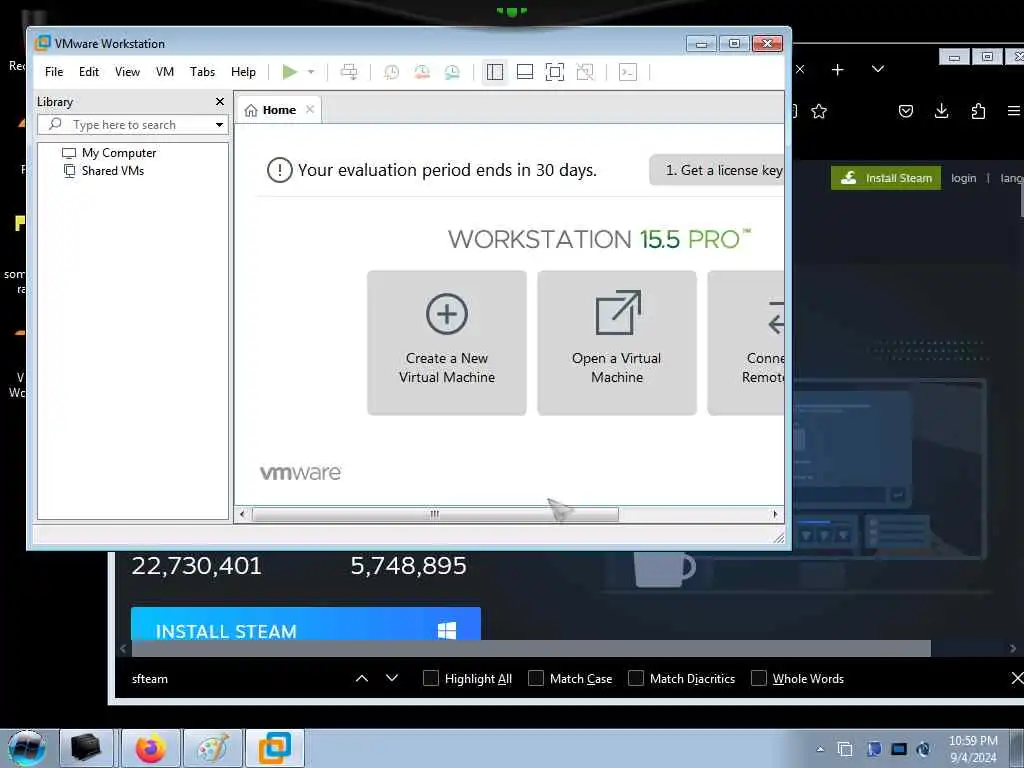Open the black cube app in the taskbar
This screenshot has height=768, width=1024.
pyautogui.click(x=86, y=748)
